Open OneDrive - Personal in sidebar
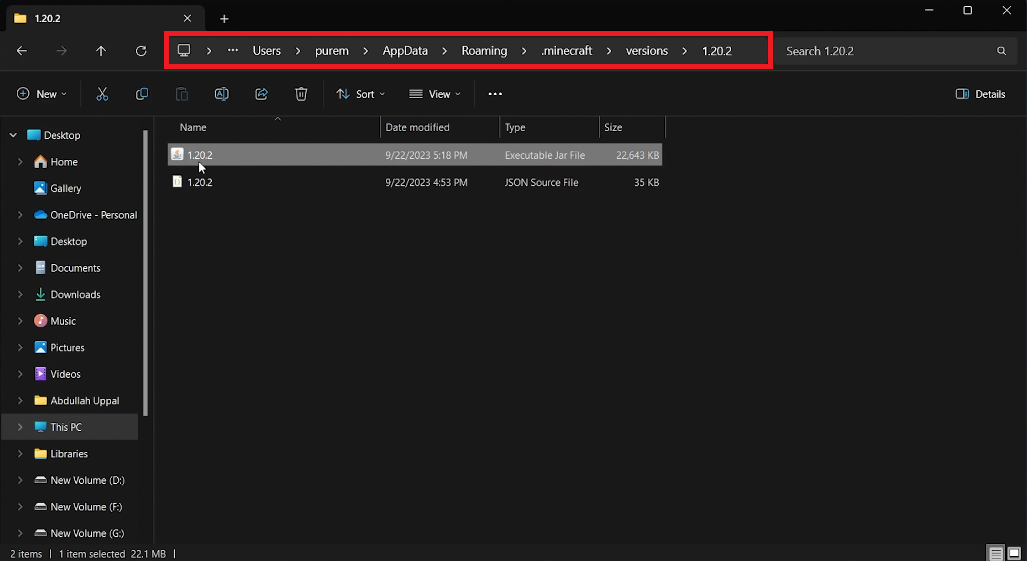The width and height of the screenshot is (1027, 561). pos(94,215)
